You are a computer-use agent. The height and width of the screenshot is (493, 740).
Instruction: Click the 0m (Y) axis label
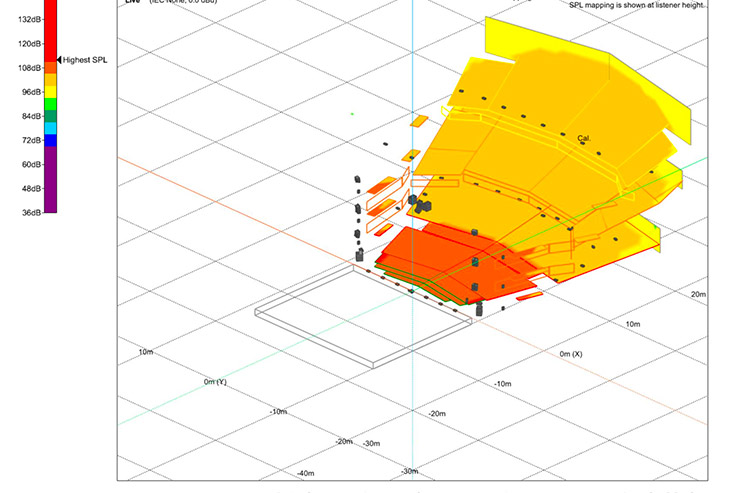tap(215, 382)
